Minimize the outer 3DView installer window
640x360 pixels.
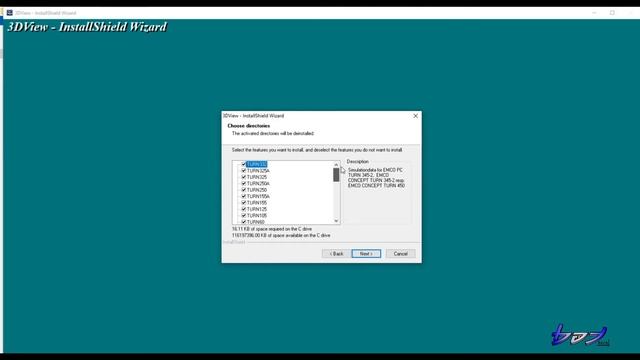pos(594,13)
